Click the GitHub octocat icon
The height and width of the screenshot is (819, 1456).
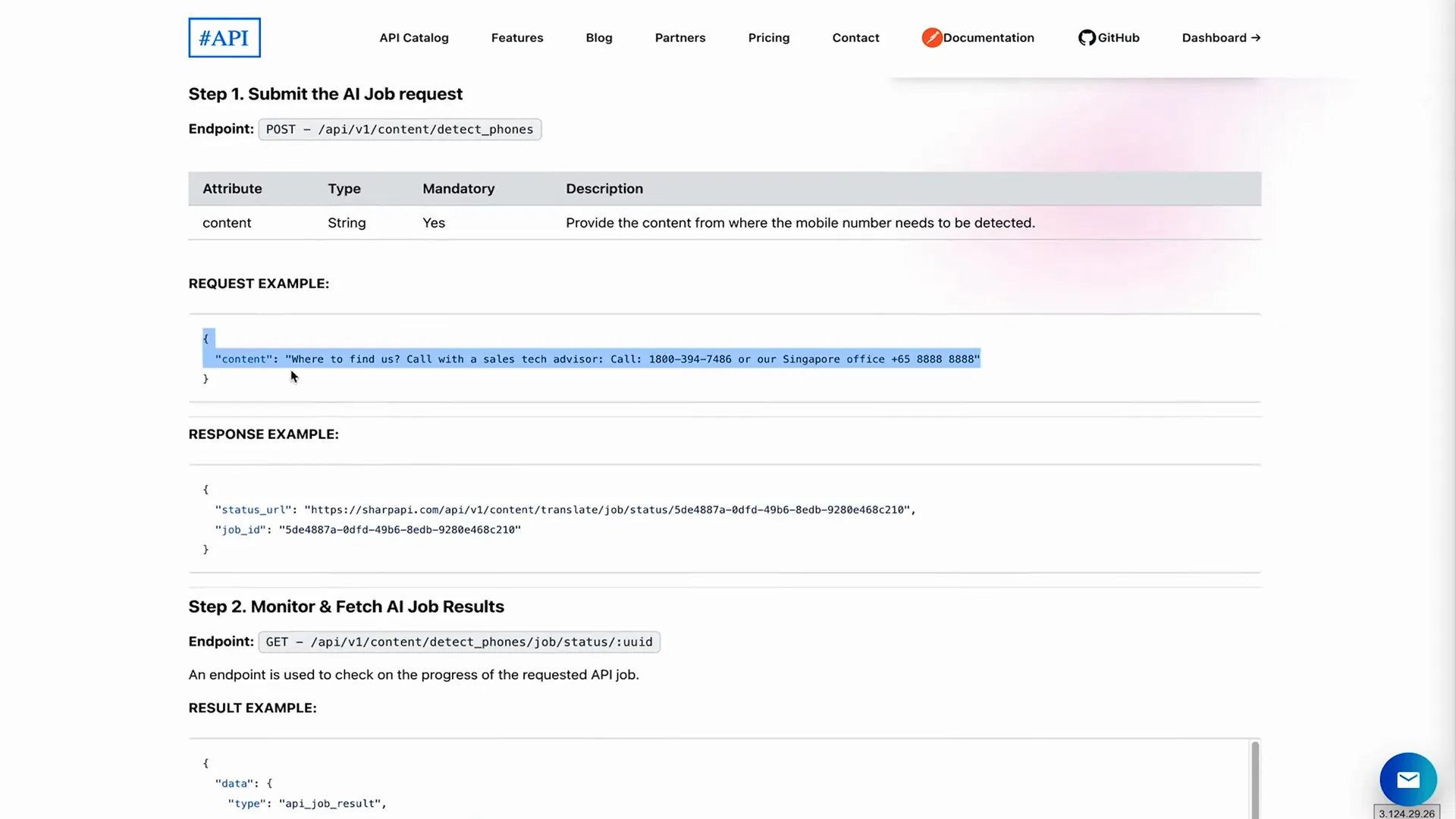(1087, 38)
